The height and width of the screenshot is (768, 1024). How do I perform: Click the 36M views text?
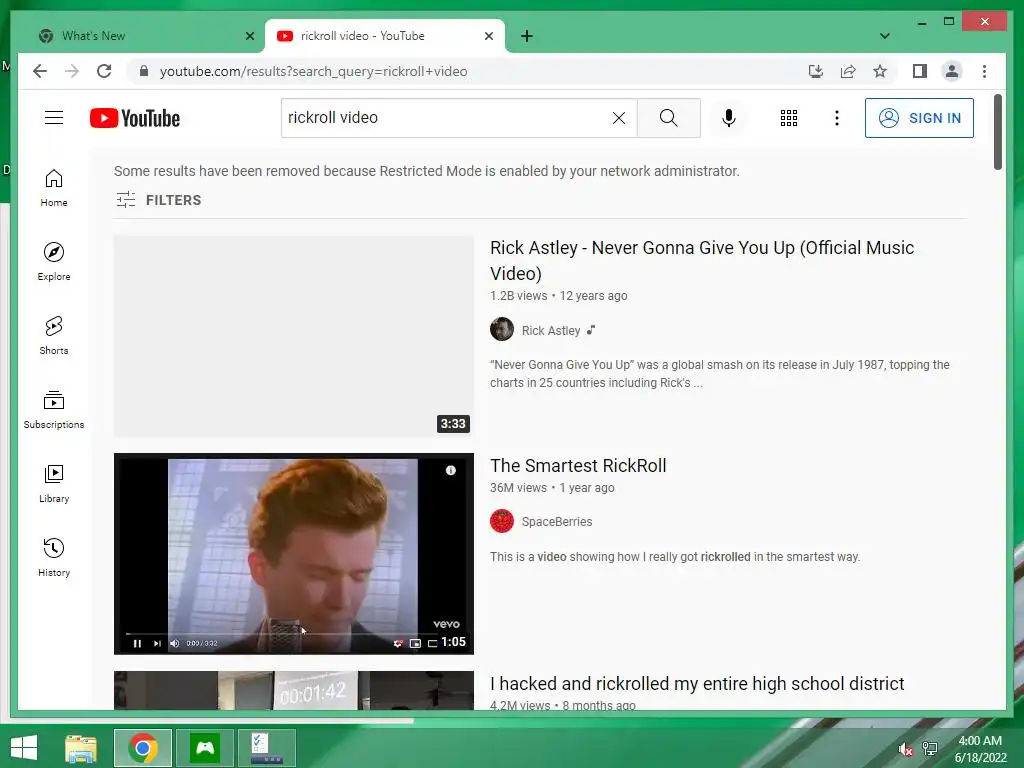click(x=518, y=488)
